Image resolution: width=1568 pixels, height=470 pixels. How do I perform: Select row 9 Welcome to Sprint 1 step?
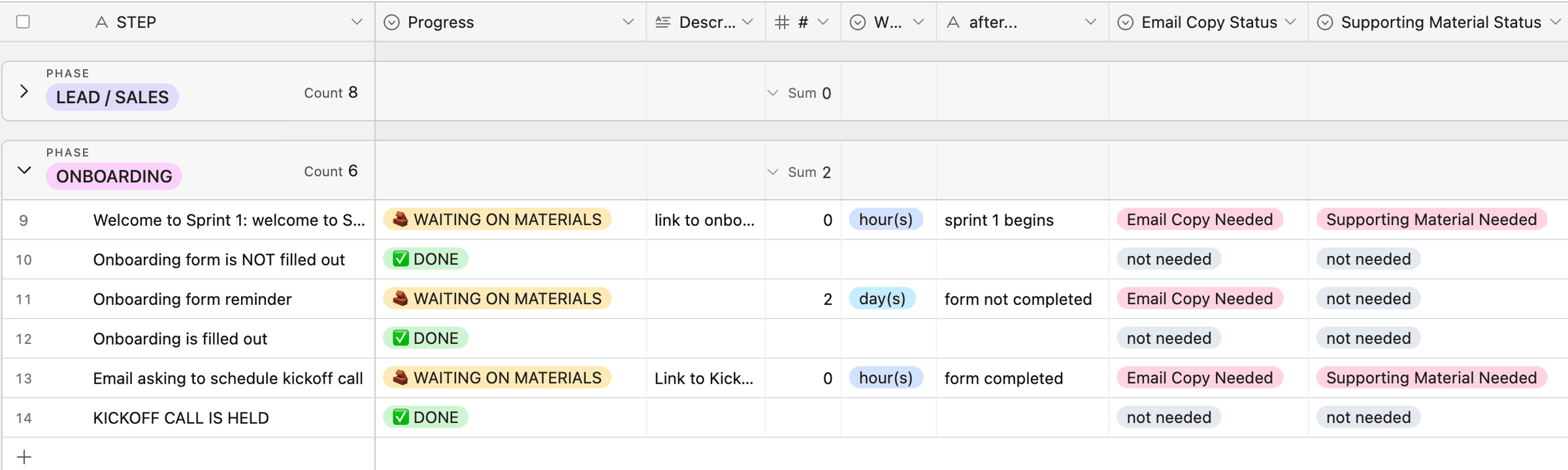click(x=229, y=220)
